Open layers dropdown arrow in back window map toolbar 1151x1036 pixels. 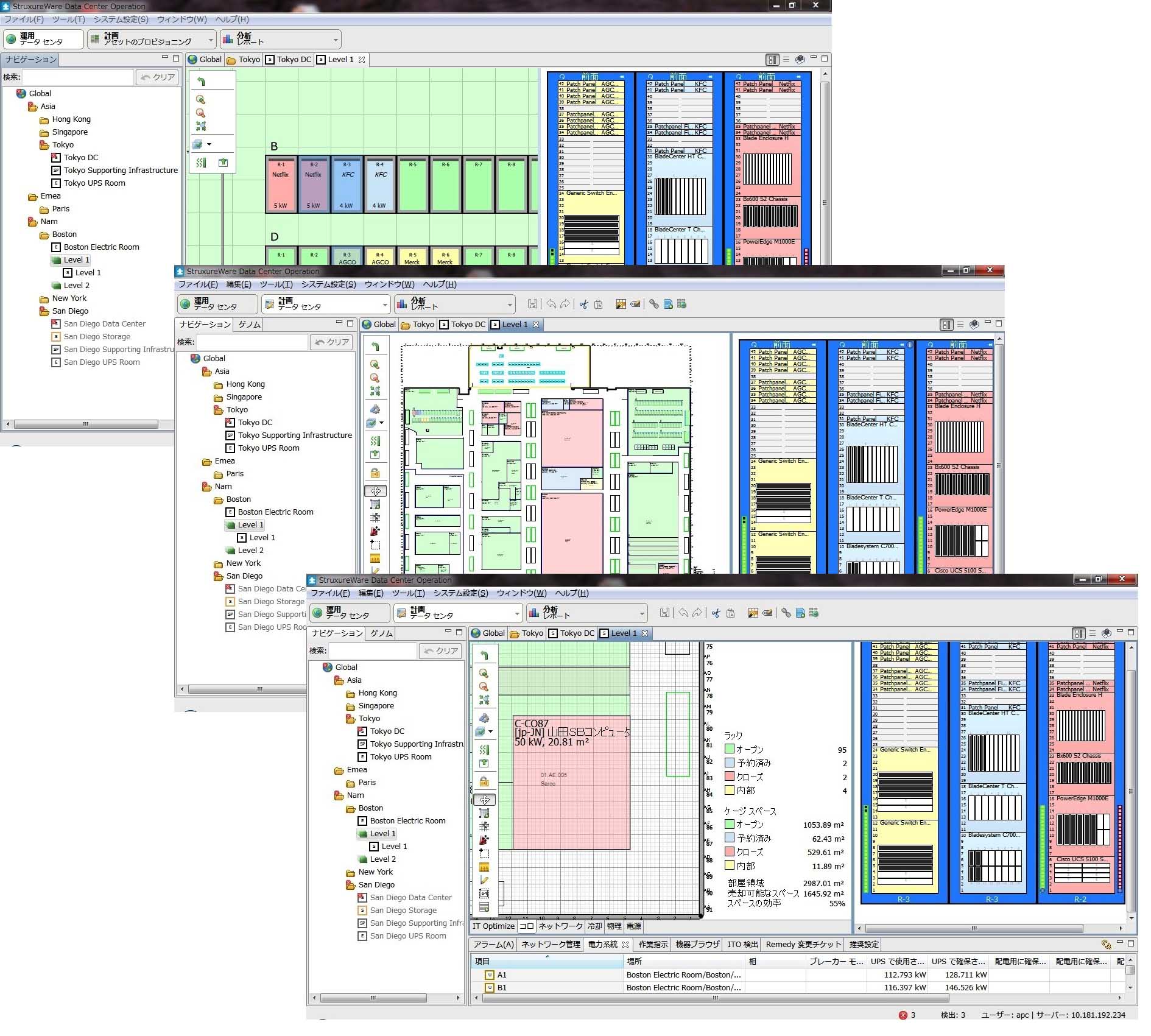(x=209, y=144)
